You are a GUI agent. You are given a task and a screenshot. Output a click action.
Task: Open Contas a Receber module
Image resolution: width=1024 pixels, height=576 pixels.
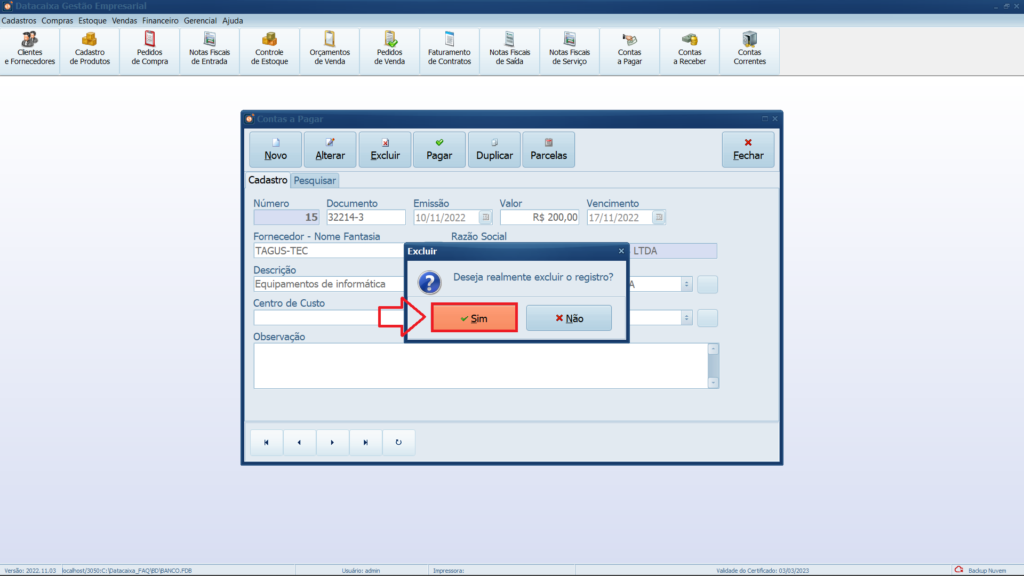(689, 49)
